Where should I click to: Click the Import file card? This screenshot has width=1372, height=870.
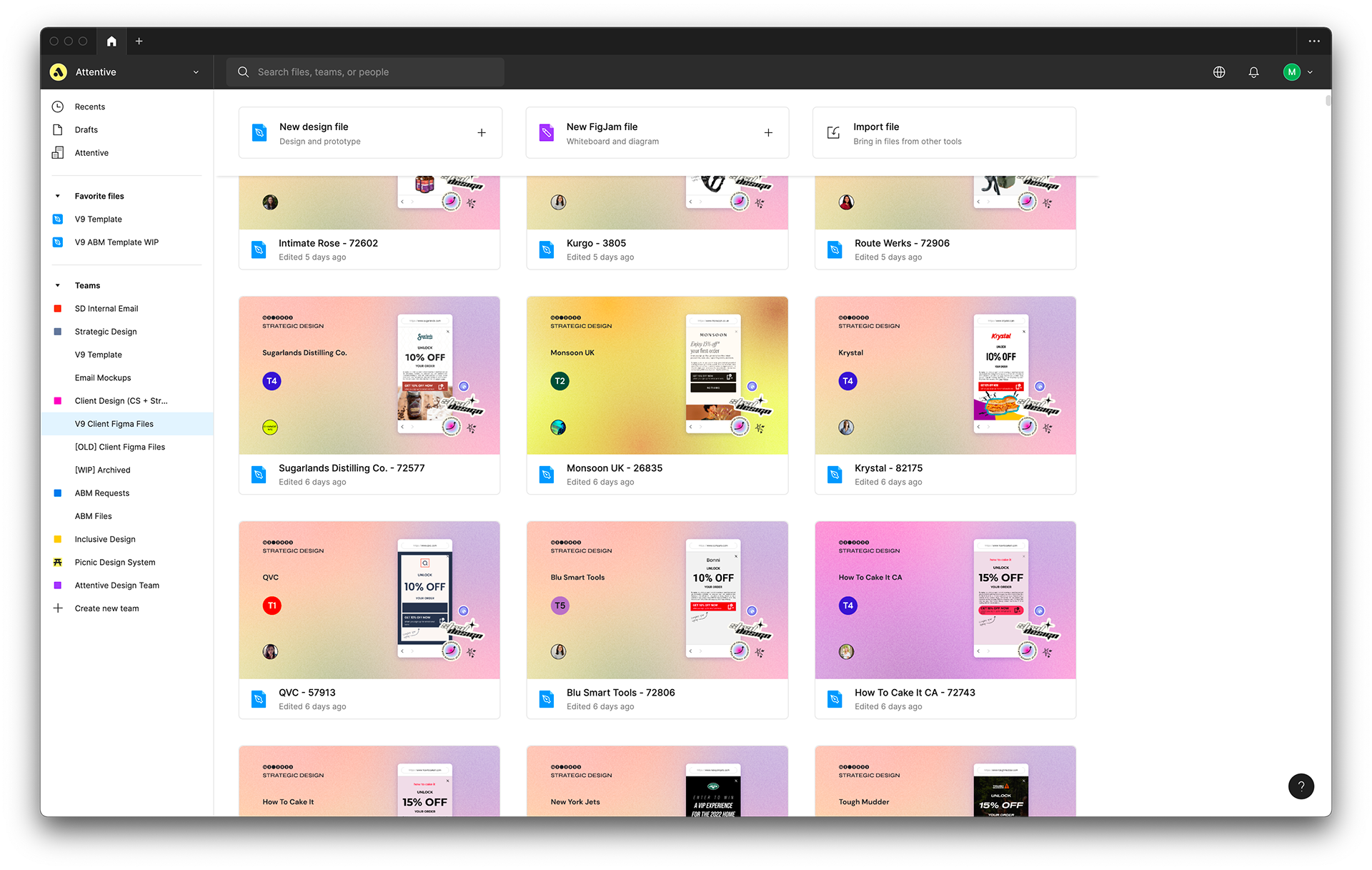coord(944,133)
